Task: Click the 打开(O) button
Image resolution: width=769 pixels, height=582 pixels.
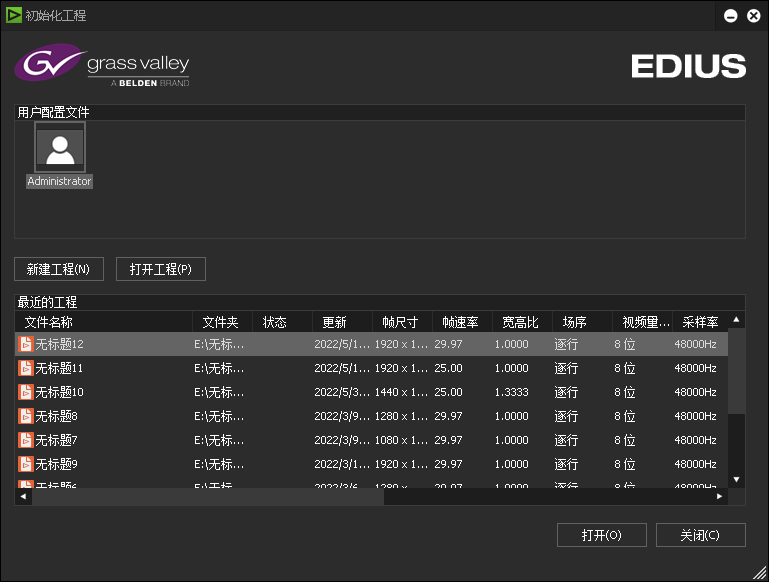Action: (602, 535)
